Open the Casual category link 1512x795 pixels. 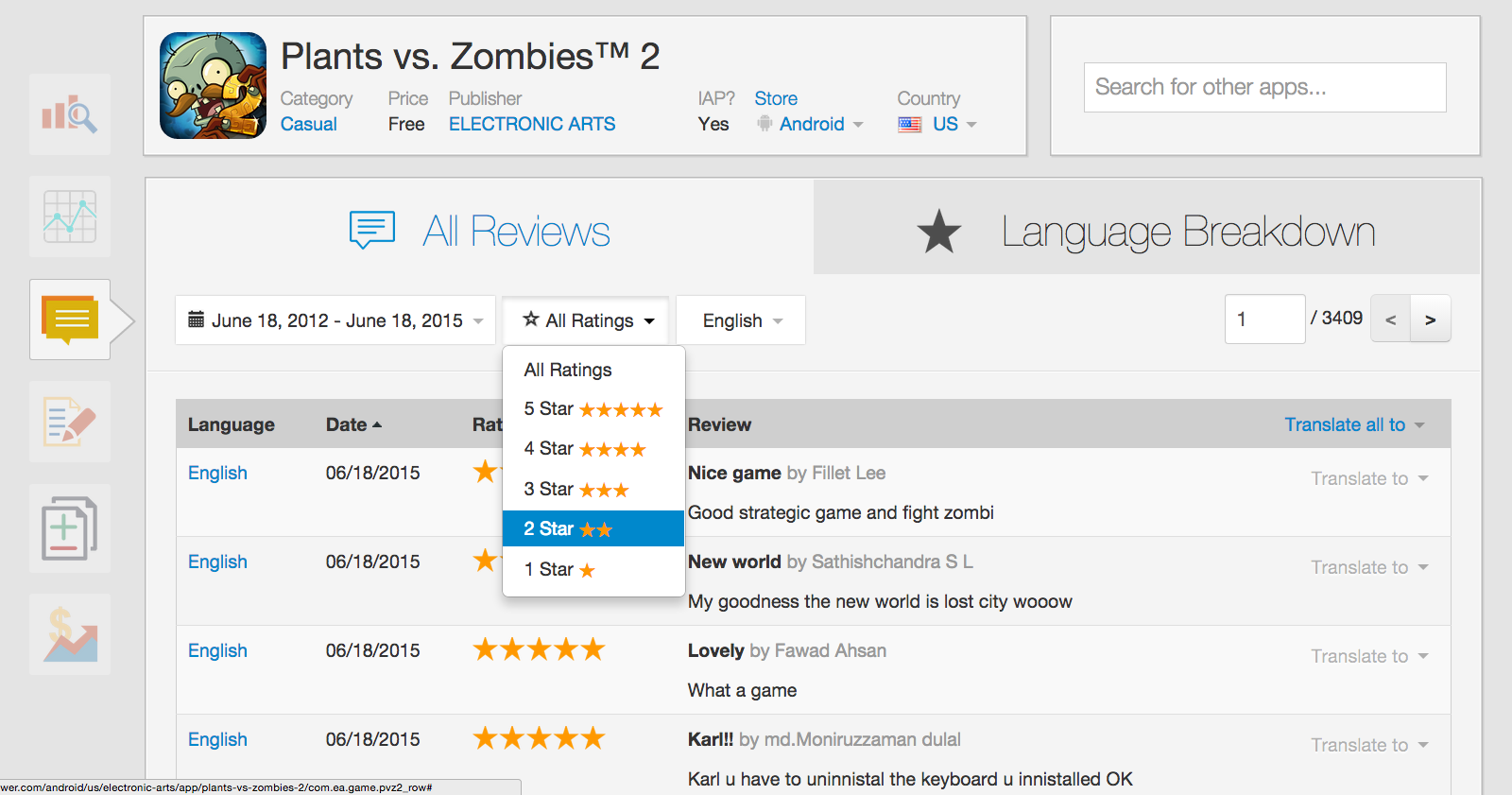coord(309,124)
